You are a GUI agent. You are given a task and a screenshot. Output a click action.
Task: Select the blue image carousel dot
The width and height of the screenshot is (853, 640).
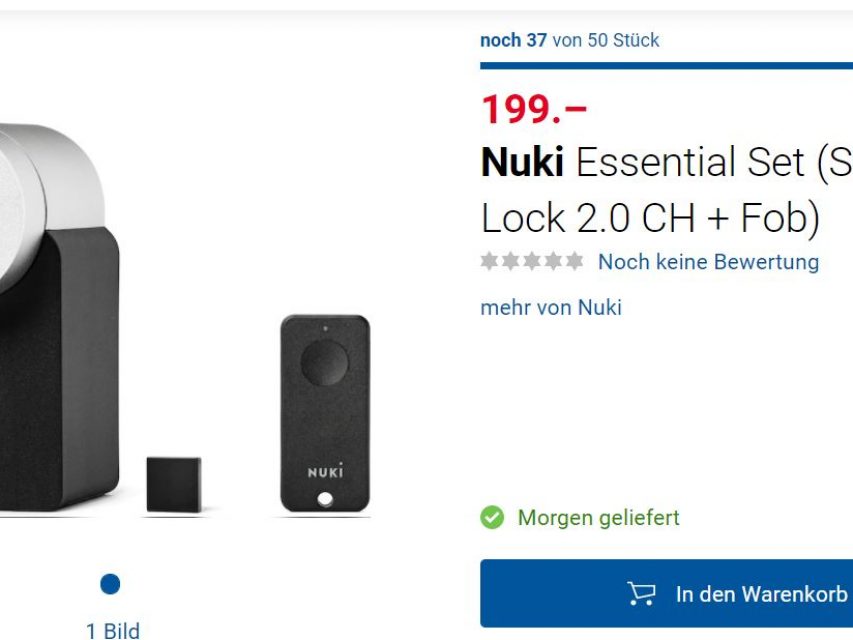click(110, 584)
